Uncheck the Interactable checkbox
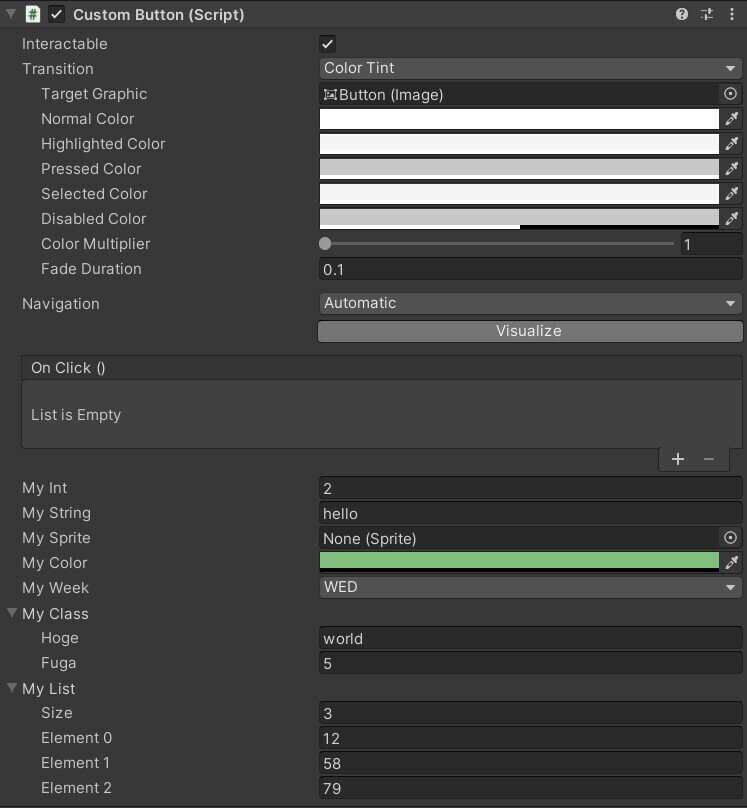Screen dimensions: 747x808 point(328,44)
